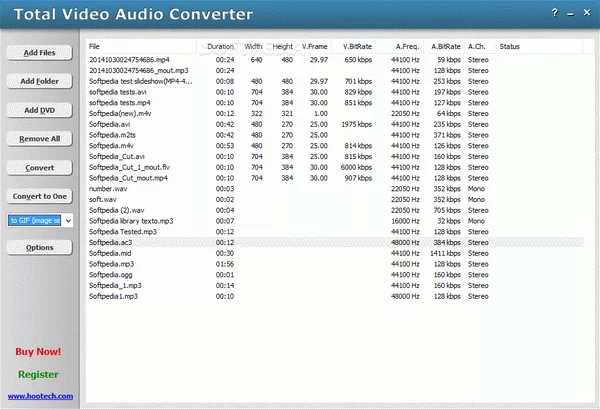This screenshot has width=600, height=409.
Task: Select the file soft.wav
Action: click(103, 199)
